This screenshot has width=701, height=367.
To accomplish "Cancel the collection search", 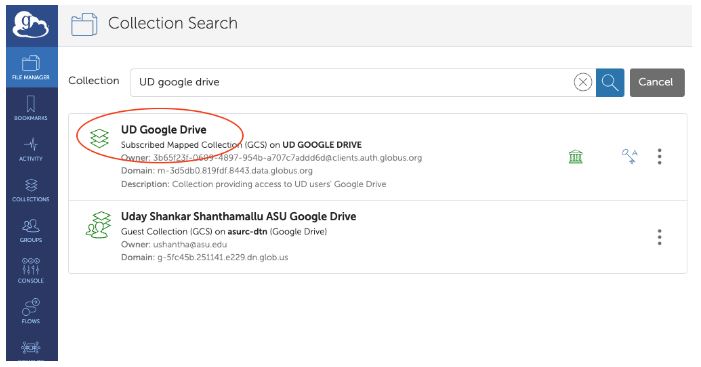I will tap(657, 82).
